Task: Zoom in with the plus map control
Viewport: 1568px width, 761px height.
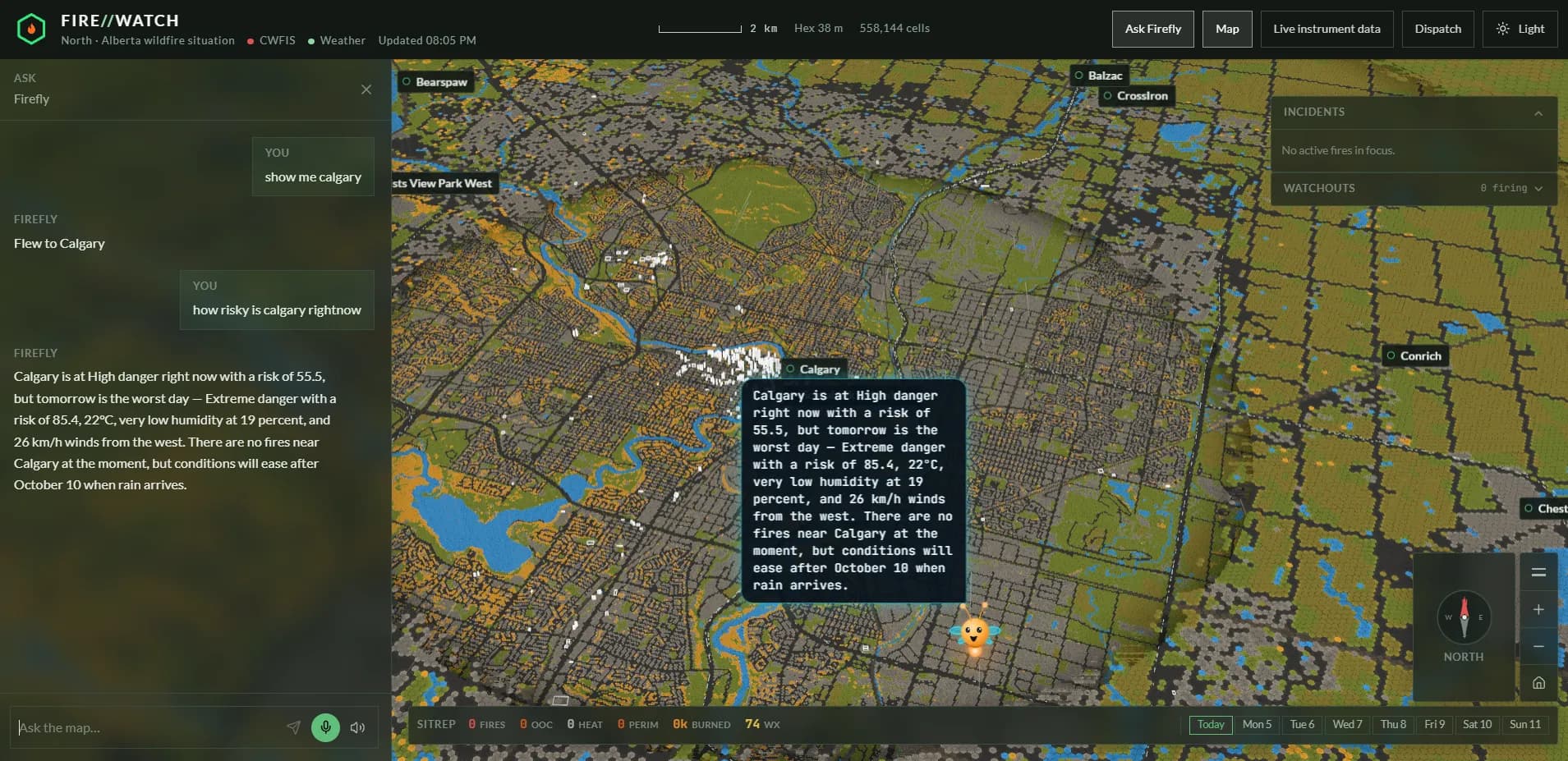Action: click(1538, 609)
